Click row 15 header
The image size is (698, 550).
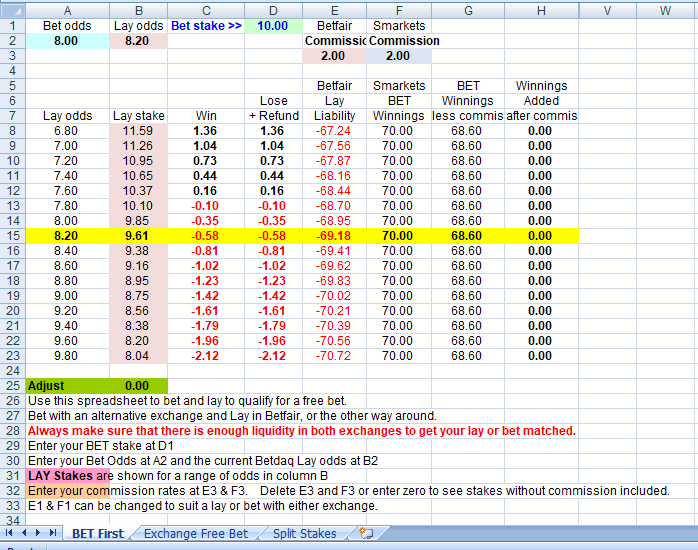(x=12, y=236)
